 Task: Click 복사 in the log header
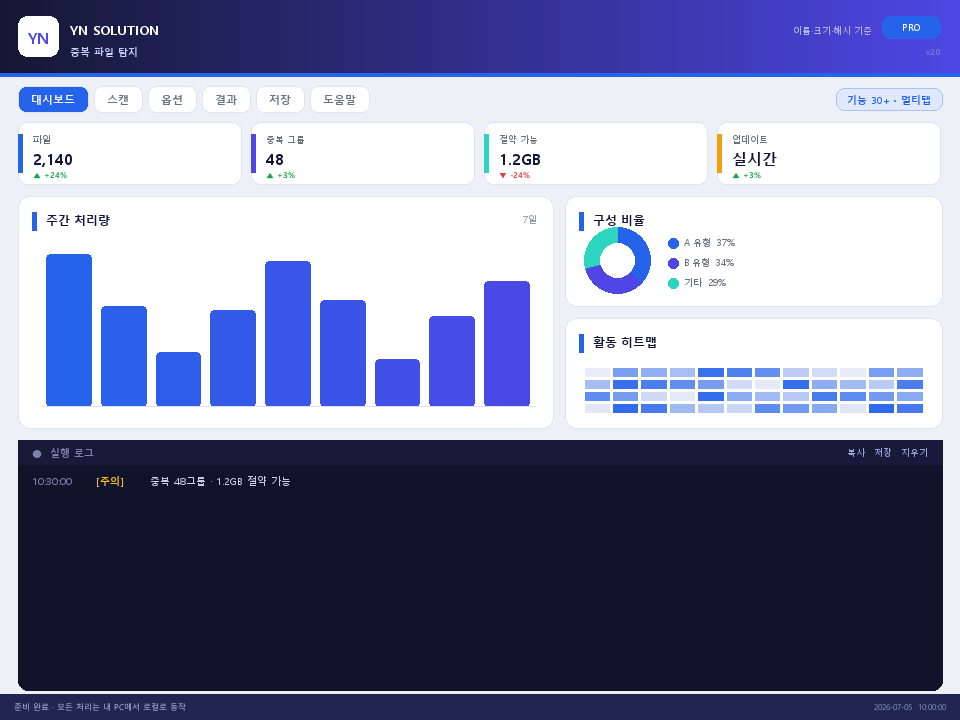coord(856,452)
